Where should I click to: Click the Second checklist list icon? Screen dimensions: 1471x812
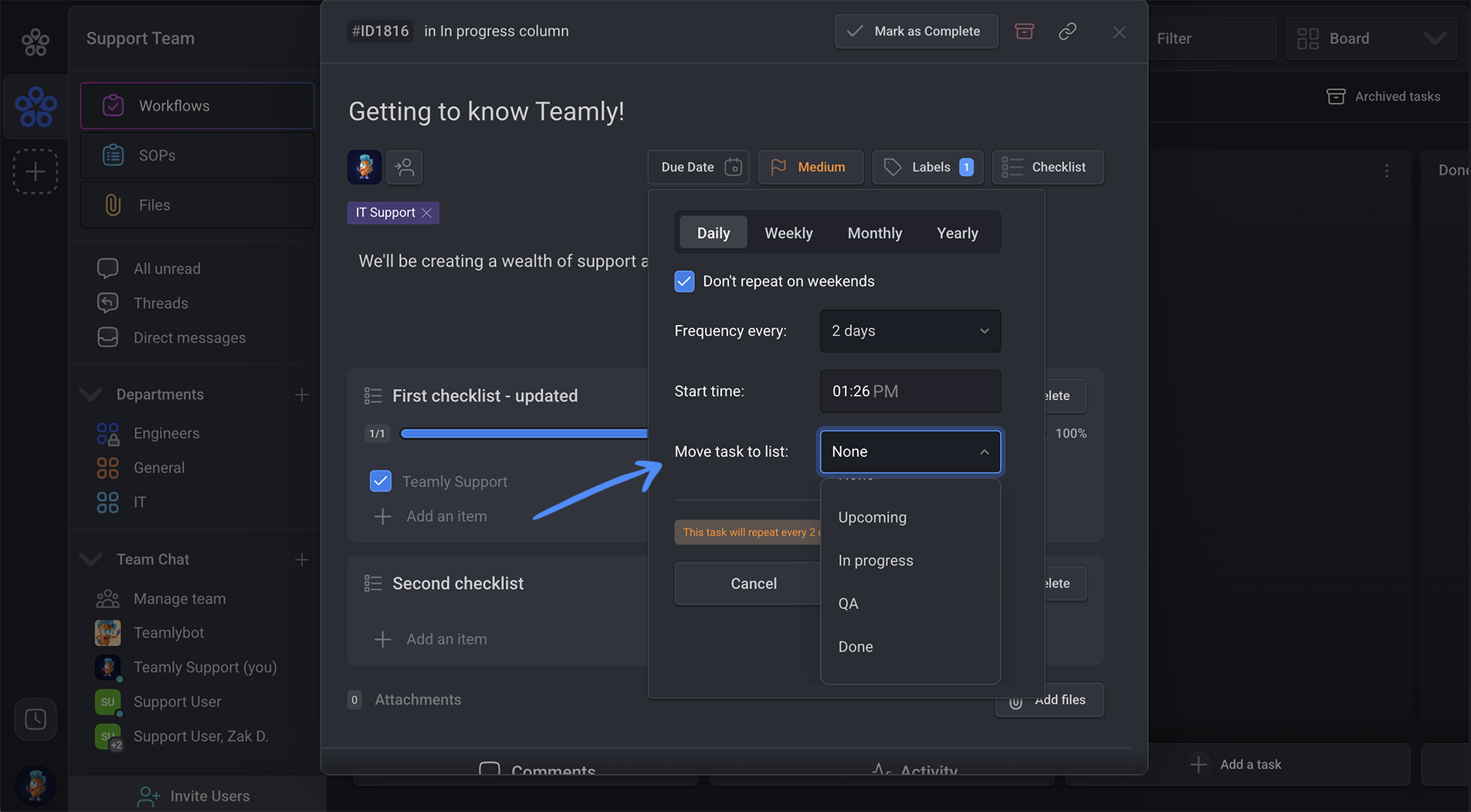point(373,584)
